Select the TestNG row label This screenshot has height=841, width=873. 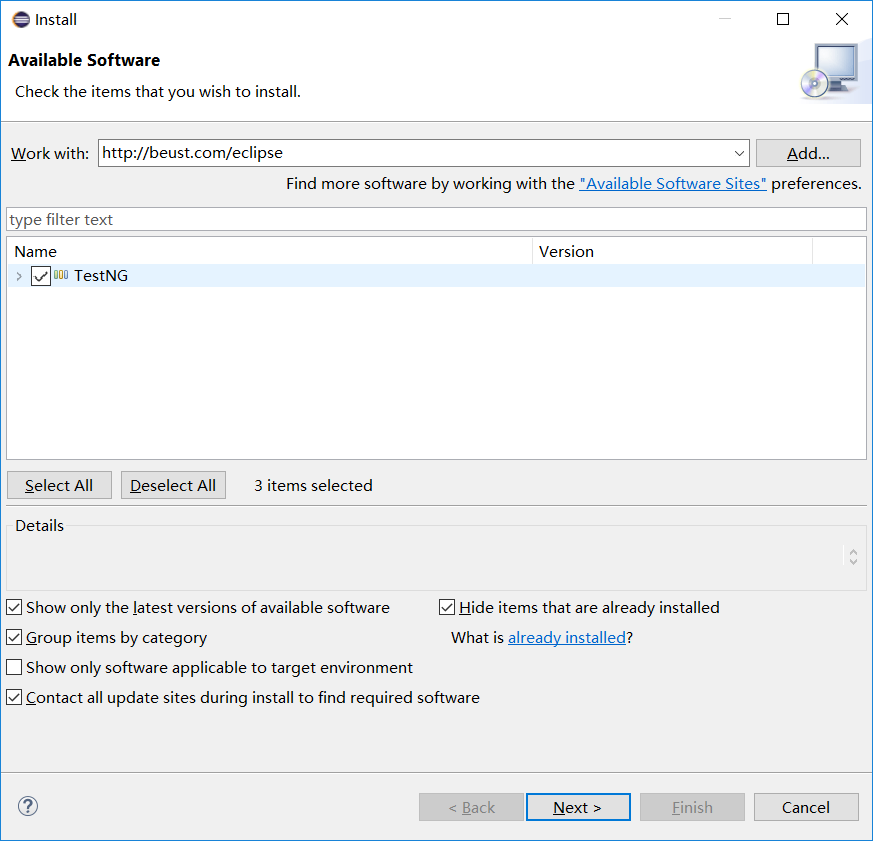[101, 276]
